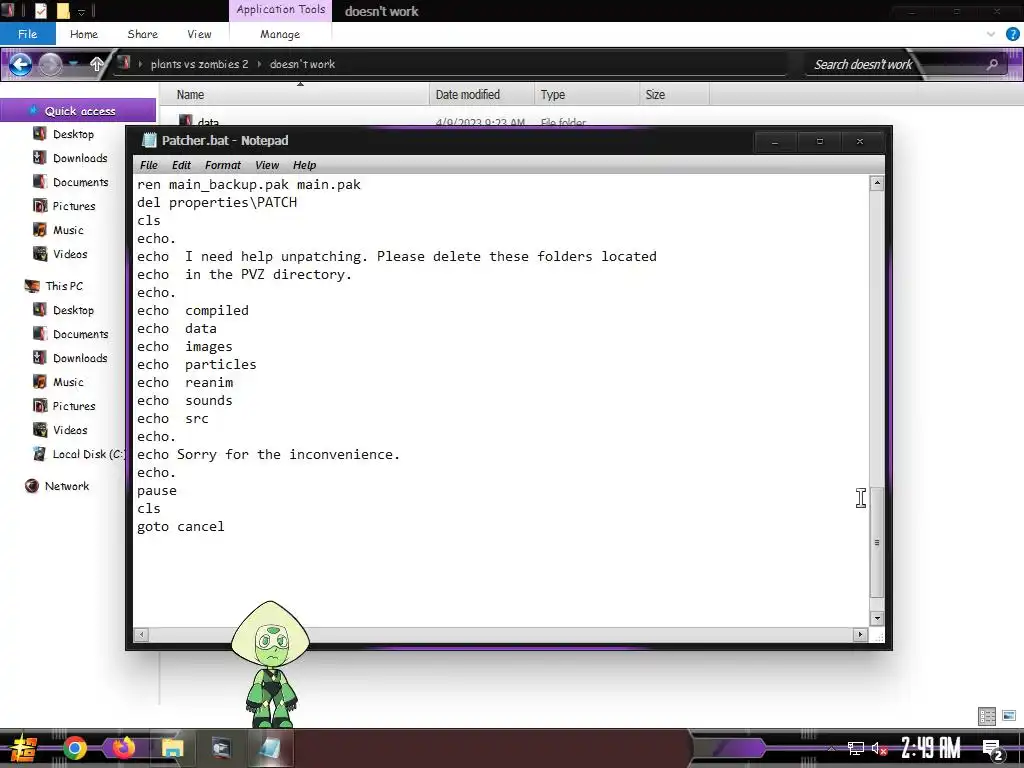Open notification center with 2 alerts
1024x768 pixels.
coord(993,749)
